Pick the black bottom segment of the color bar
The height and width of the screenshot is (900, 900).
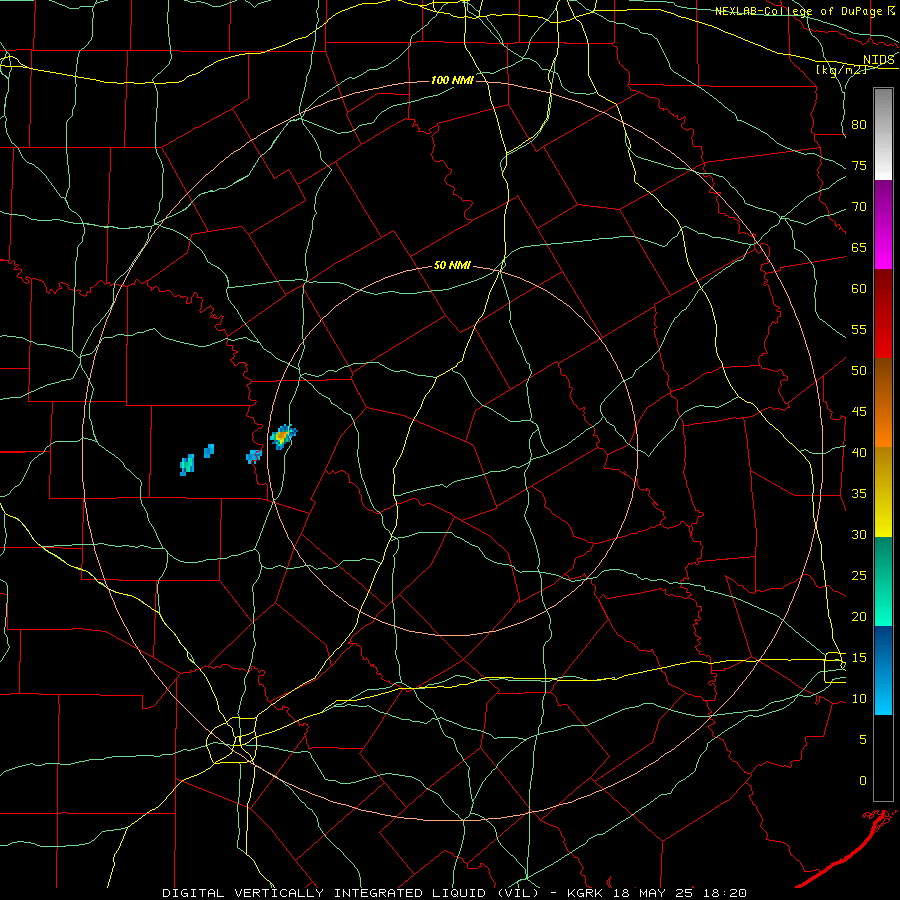883,758
